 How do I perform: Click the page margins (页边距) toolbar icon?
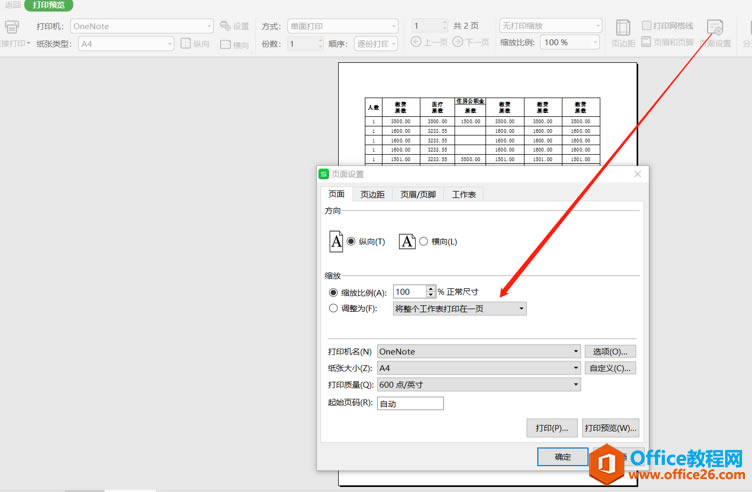(623, 32)
